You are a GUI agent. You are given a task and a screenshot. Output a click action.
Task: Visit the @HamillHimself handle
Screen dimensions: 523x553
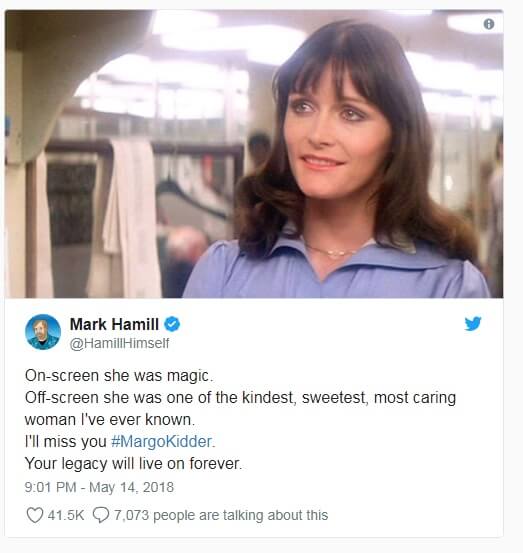pyautogui.click(x=119, y=343)
